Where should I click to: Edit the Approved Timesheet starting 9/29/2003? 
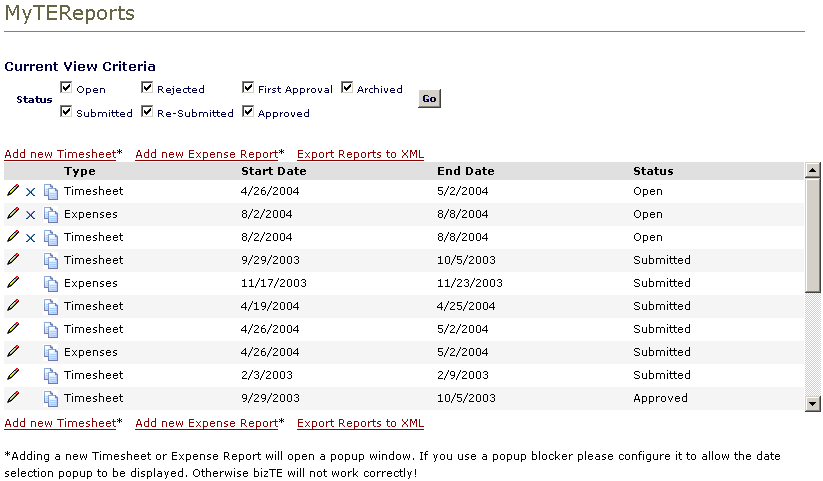coord(13,398)
